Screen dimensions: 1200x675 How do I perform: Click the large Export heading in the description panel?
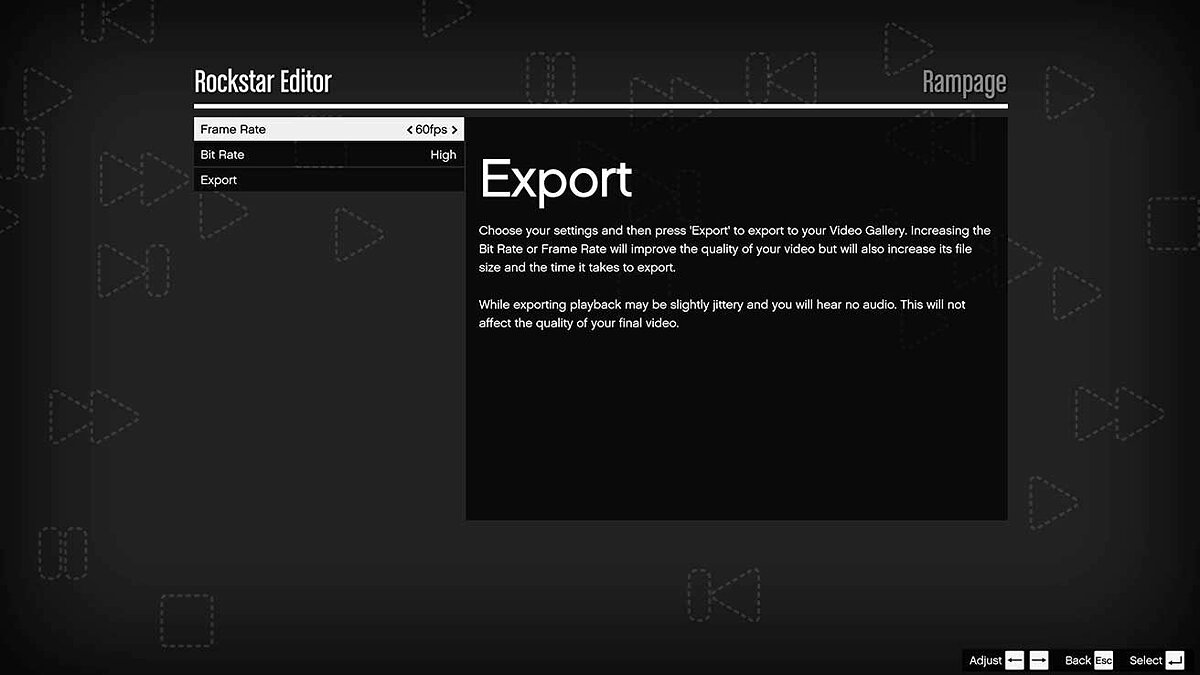[x=556, y=180]
